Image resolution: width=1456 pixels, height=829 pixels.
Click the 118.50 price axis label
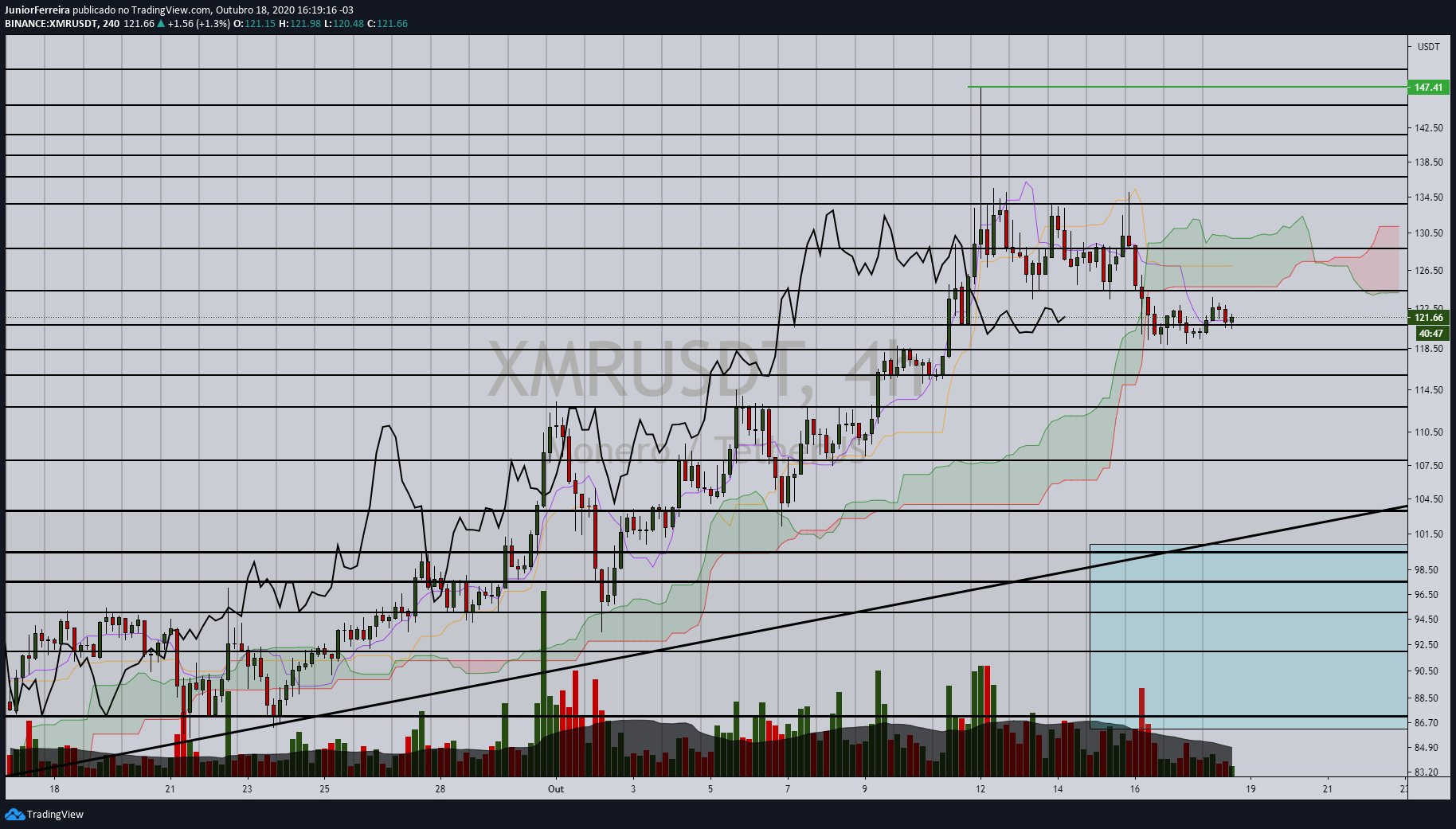click(1428, 349)
